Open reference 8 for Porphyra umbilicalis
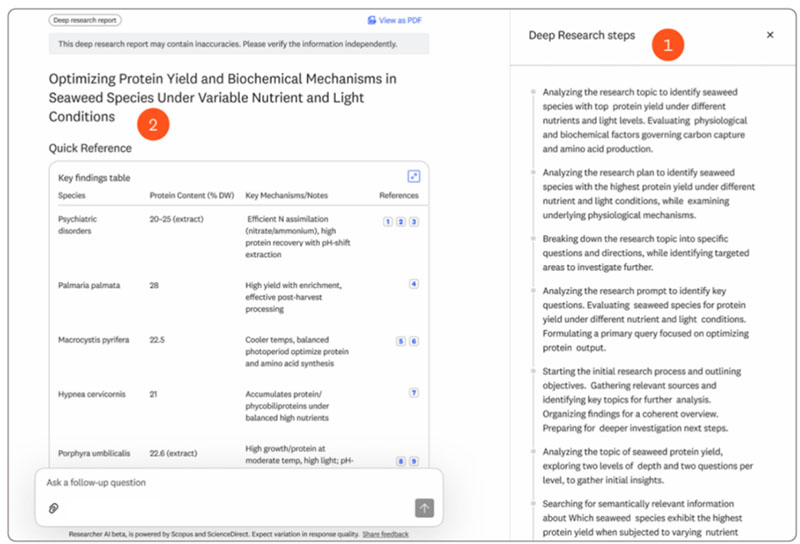This screenshot has height=544, width=800. pos(400,461)
